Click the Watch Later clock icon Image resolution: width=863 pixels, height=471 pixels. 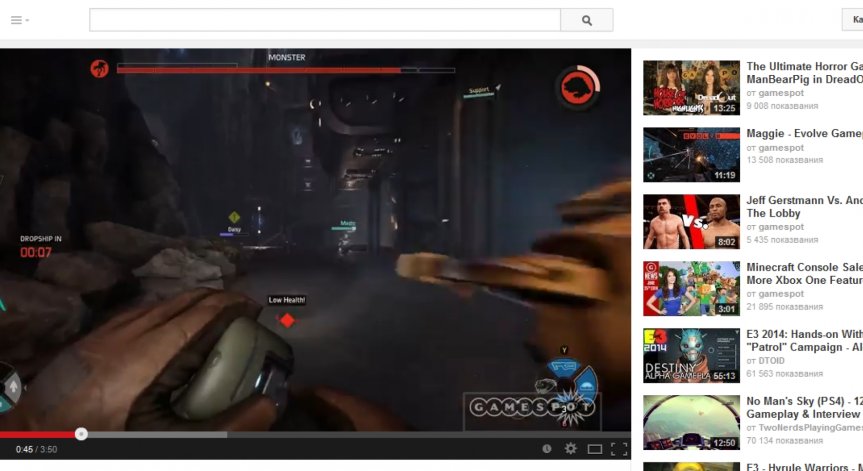pos(547,449)
